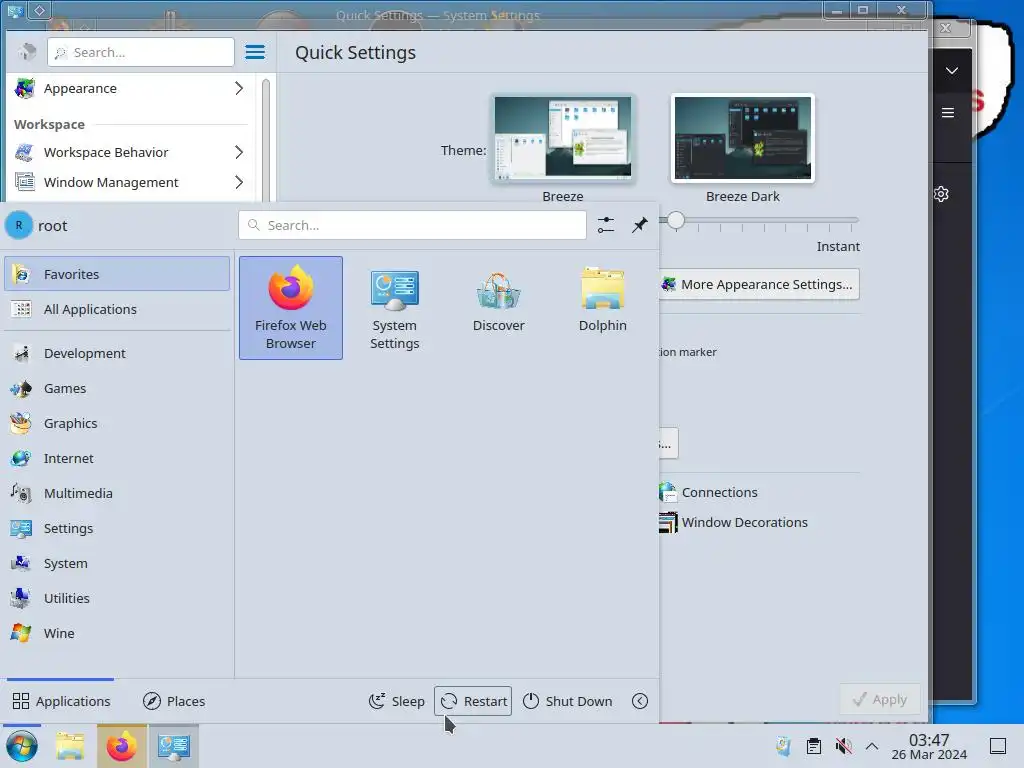Click the Restart button
Image resolution: width=1024 pixels, height=768 pixels.
point(473,701)
